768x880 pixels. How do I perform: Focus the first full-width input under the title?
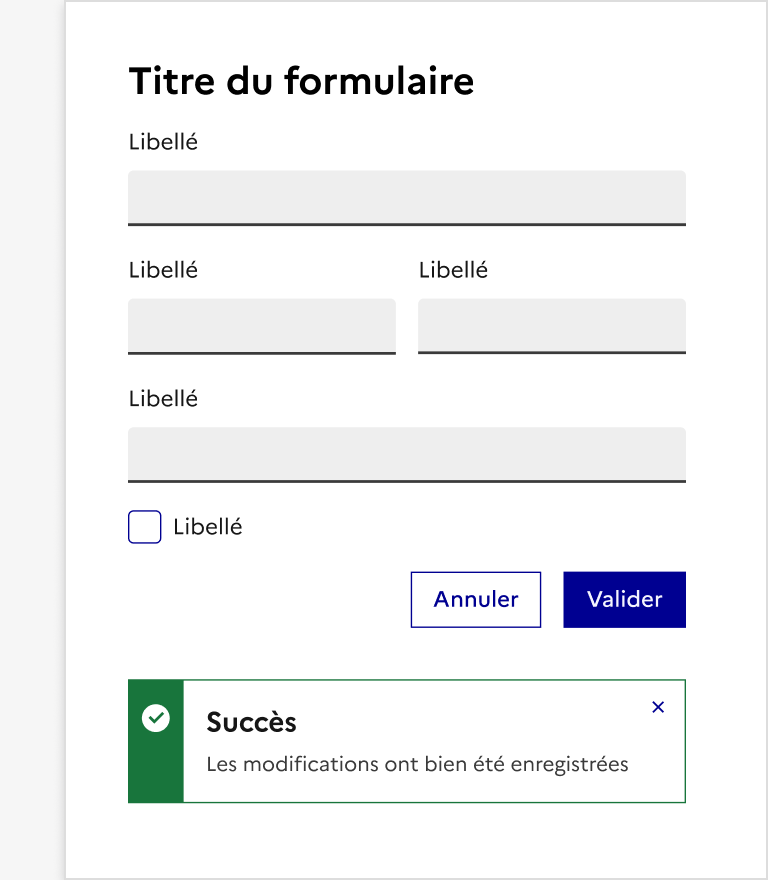coord(407,197)
